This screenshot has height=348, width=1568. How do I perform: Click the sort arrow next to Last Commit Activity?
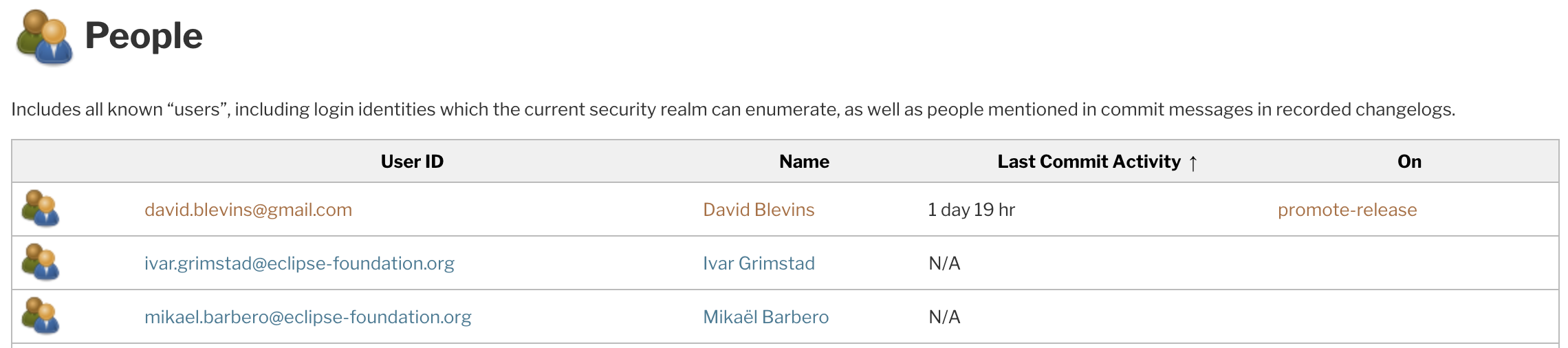(x=1193, y=163)
